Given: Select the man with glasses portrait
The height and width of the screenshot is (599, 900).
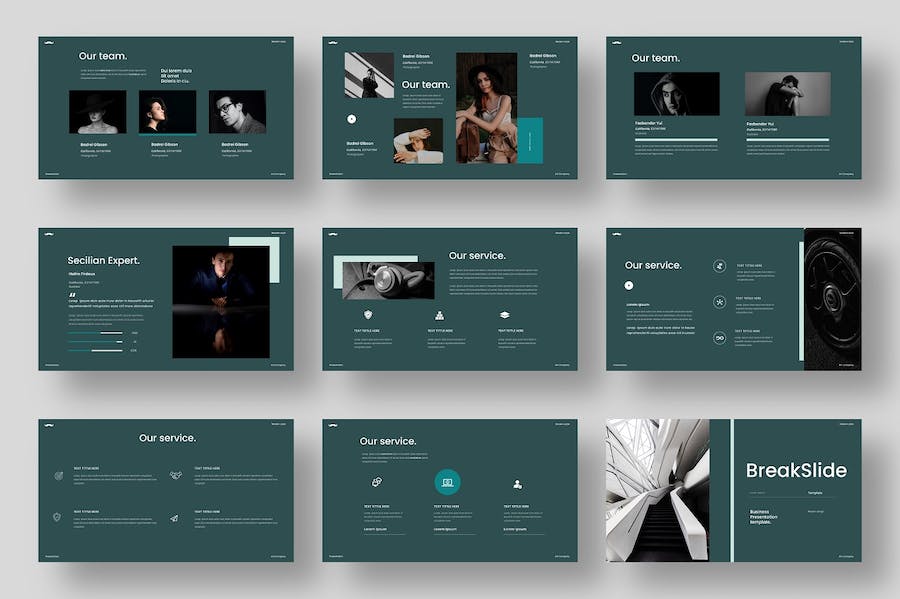Looking at the screenshot, I should 237,112.
